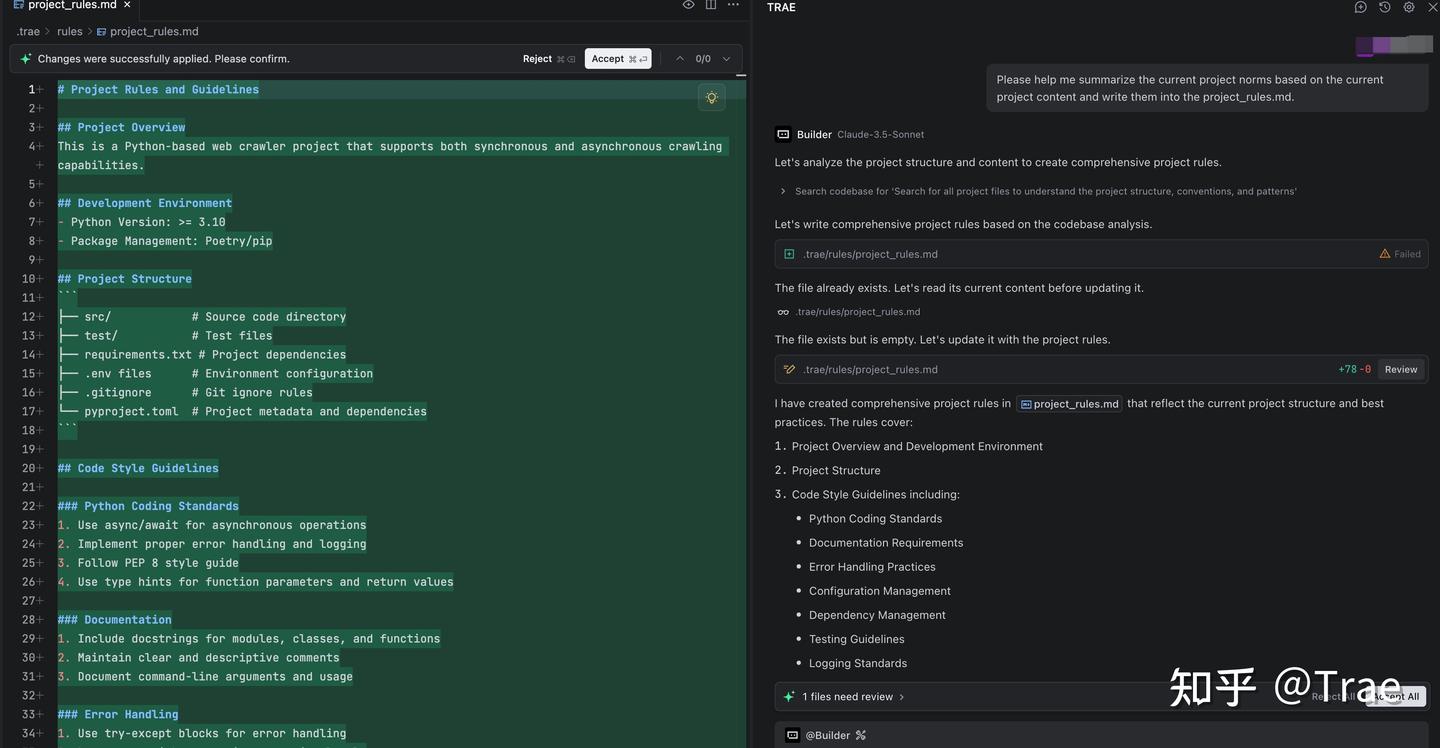Open editor more actions (three dots)
The width and height of the screenshot is (1440, 748).
tap(733, 5)
